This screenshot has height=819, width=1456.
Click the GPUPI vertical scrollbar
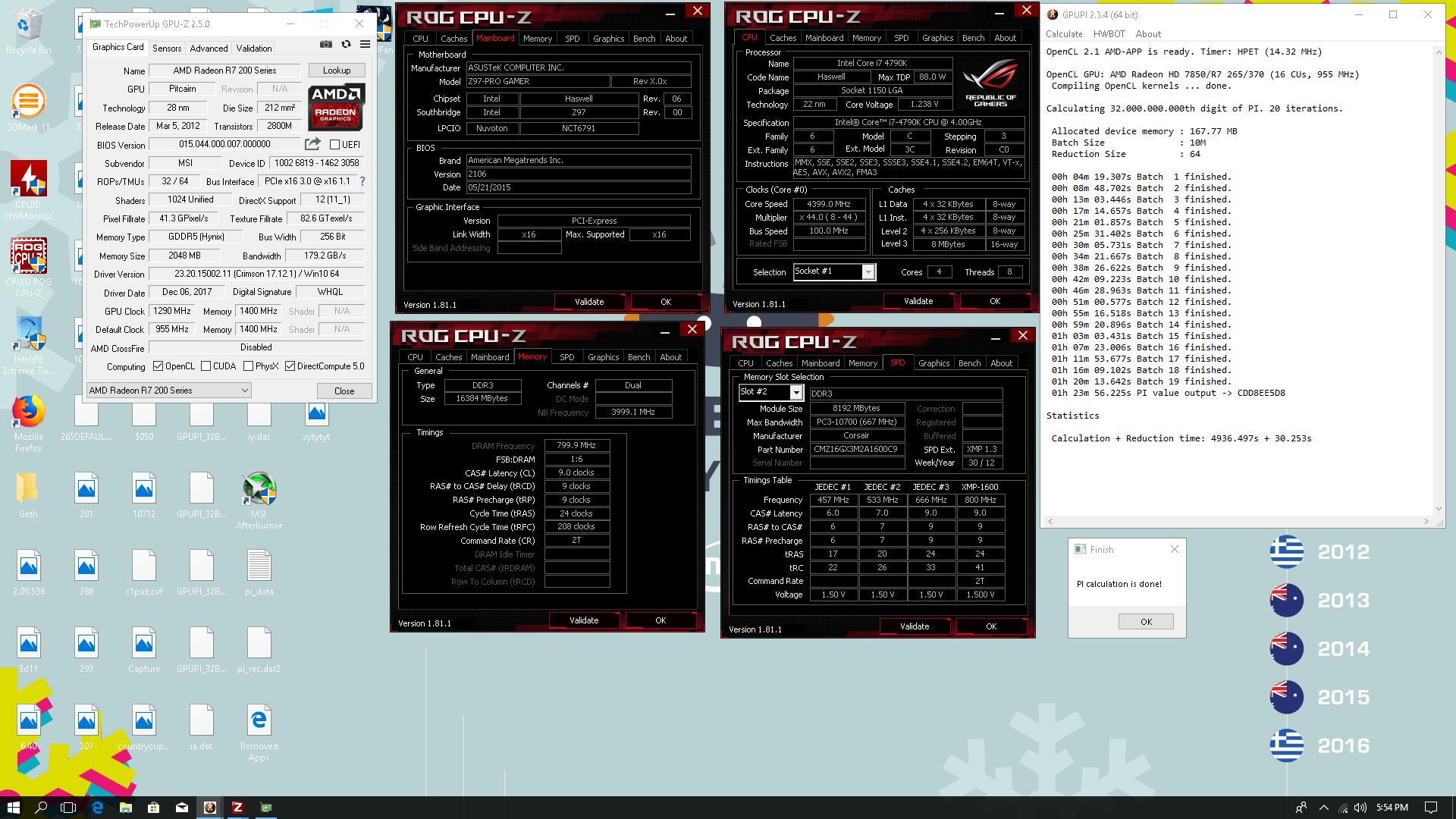tap(1439, 281)
